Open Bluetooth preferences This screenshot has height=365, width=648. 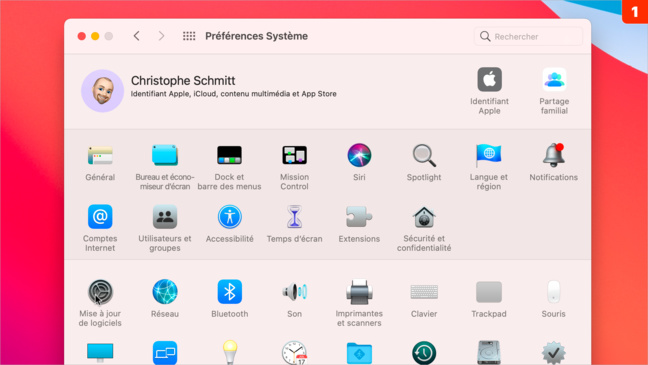click(x=229, y=292)
